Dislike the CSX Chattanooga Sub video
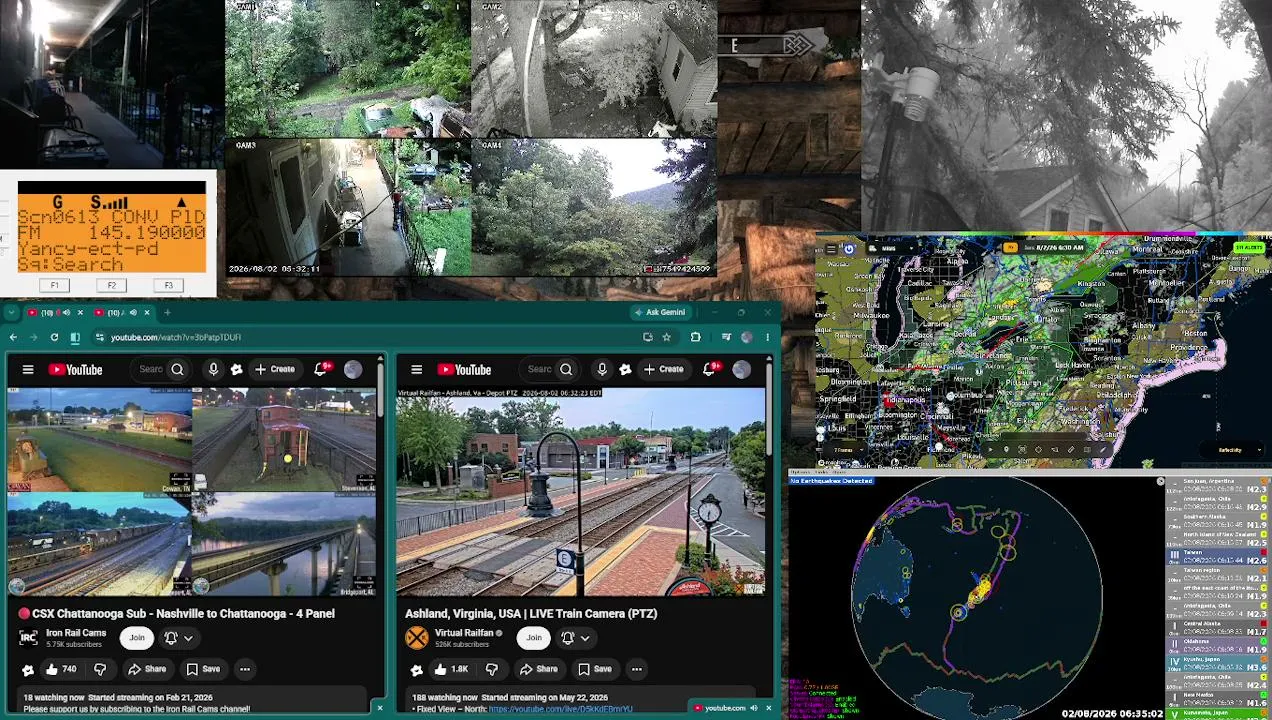This screenshot has height=720, width=1272. pos(100,669)
